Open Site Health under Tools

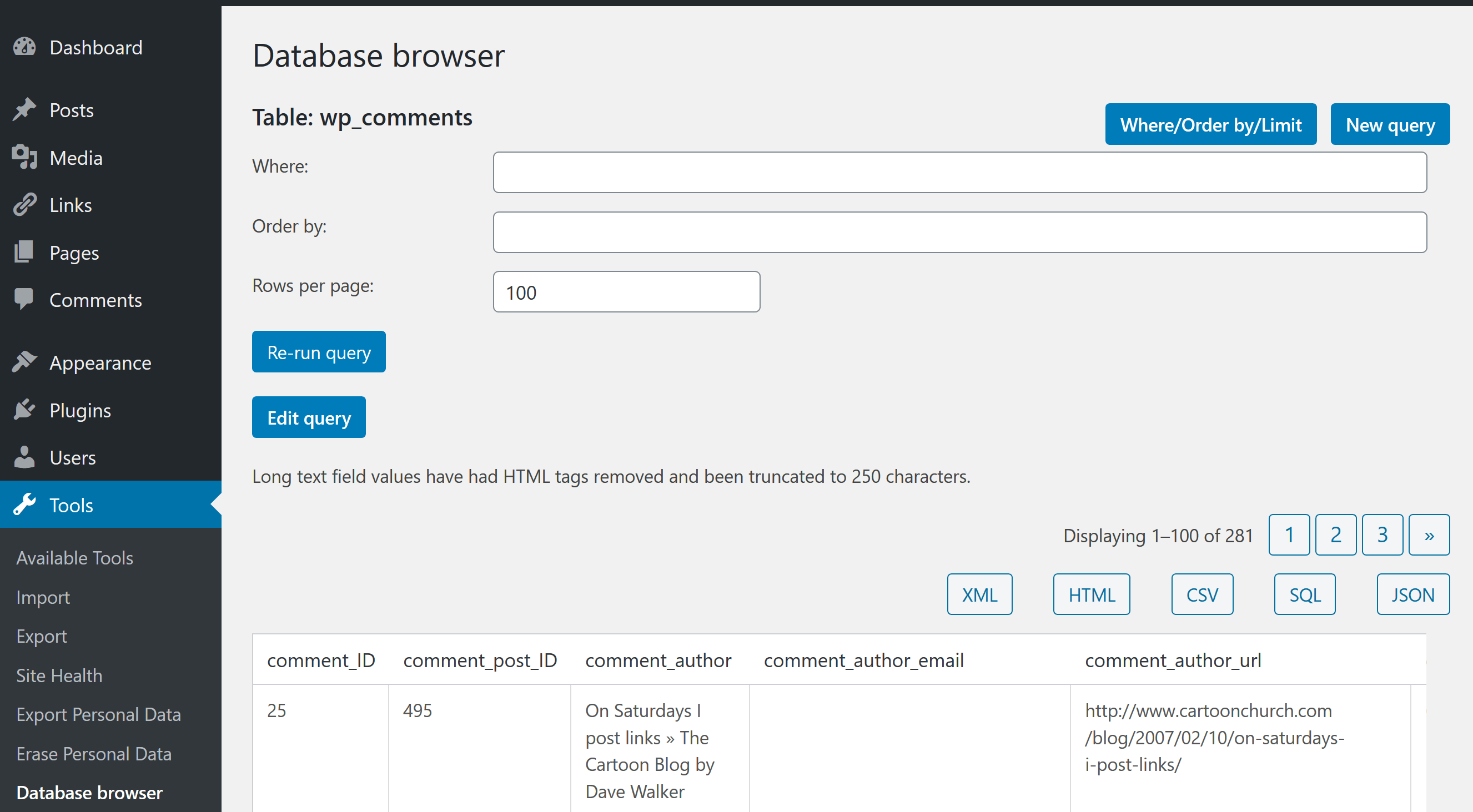click(x=59, y=675)
